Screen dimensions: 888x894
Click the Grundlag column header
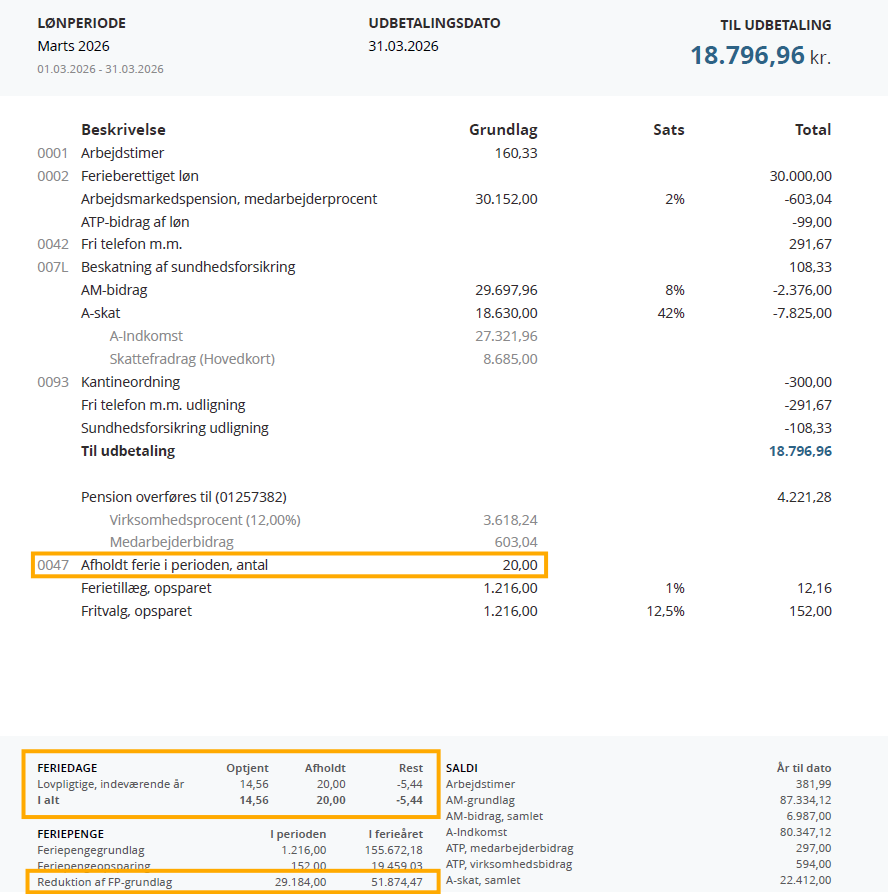(x=503, y=130)
